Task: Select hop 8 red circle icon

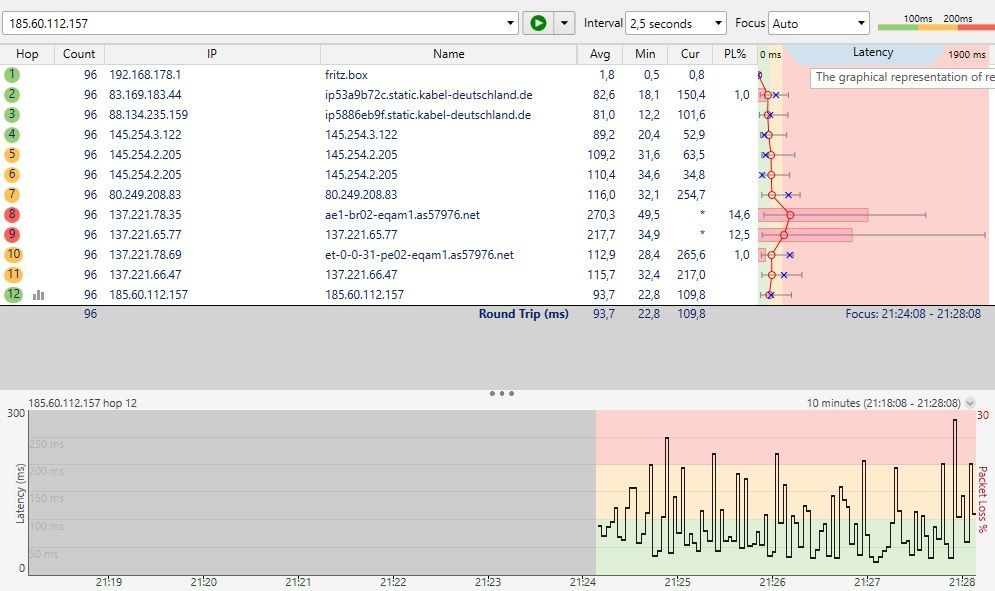Action: tap(12, 215)
